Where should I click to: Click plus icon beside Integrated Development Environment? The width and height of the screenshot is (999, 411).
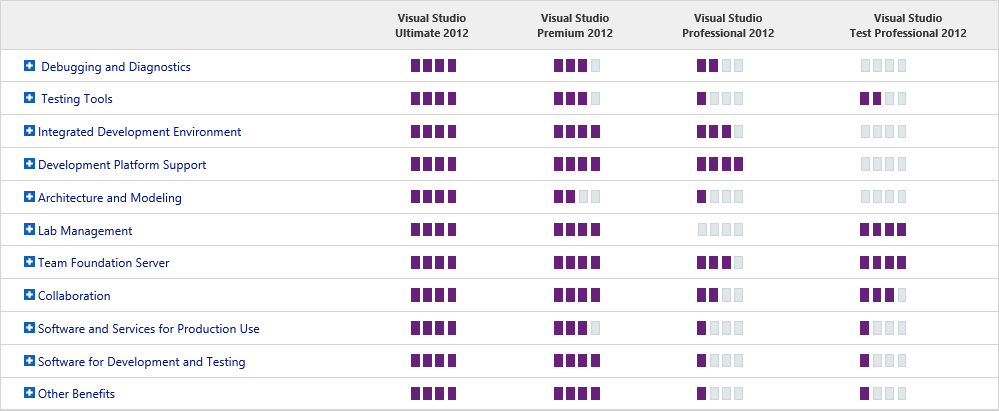pos(29,131)
